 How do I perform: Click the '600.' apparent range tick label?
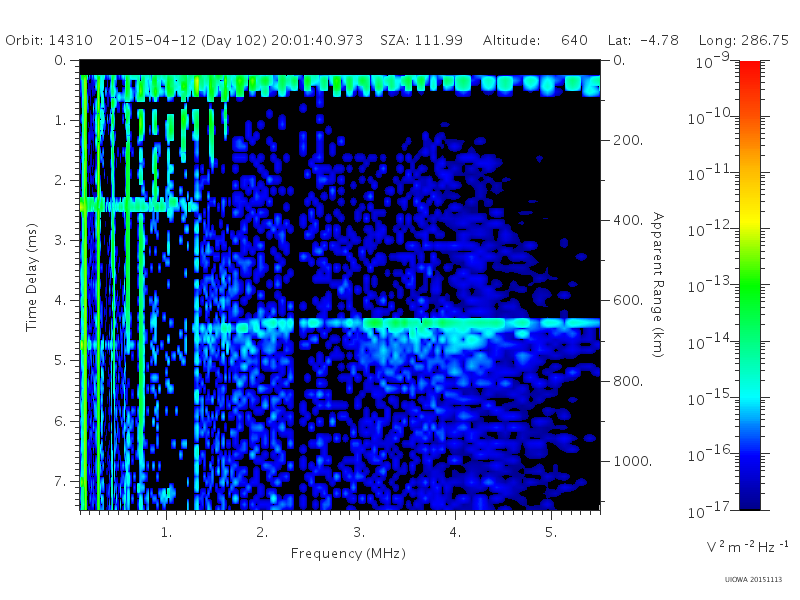628,301
